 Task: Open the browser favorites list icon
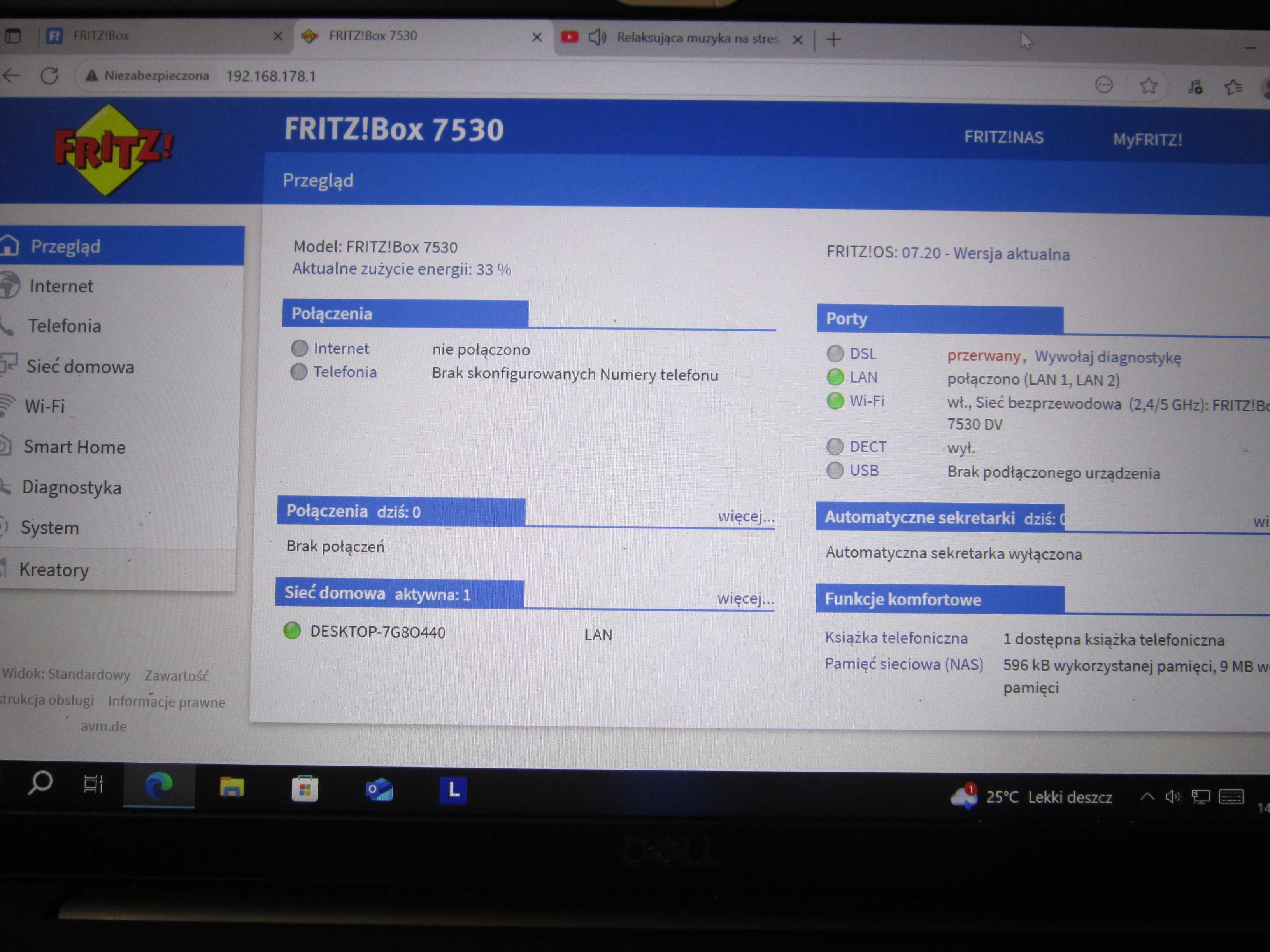tap(1233, 87)
